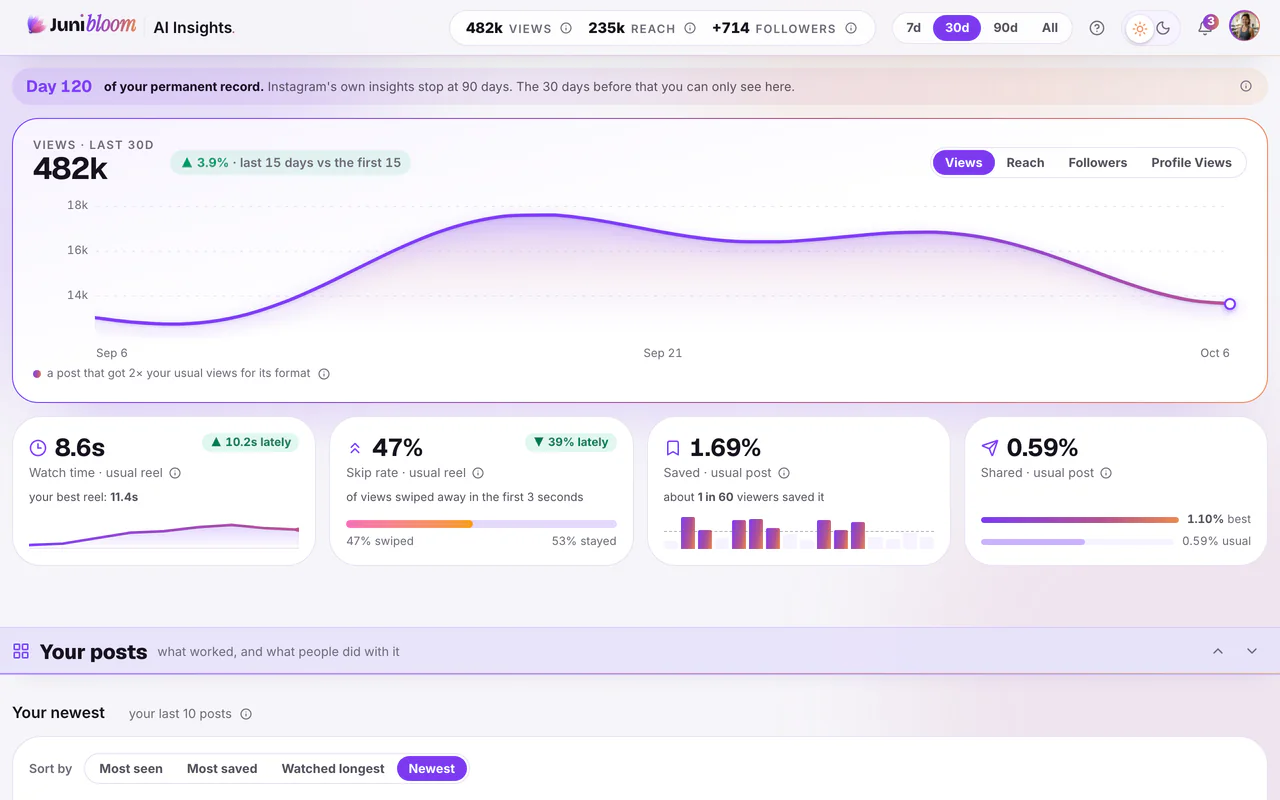Screen dimensions: 1280x800
Task: Collapse Your posts with up chevron
Action: pos(1218,651)
